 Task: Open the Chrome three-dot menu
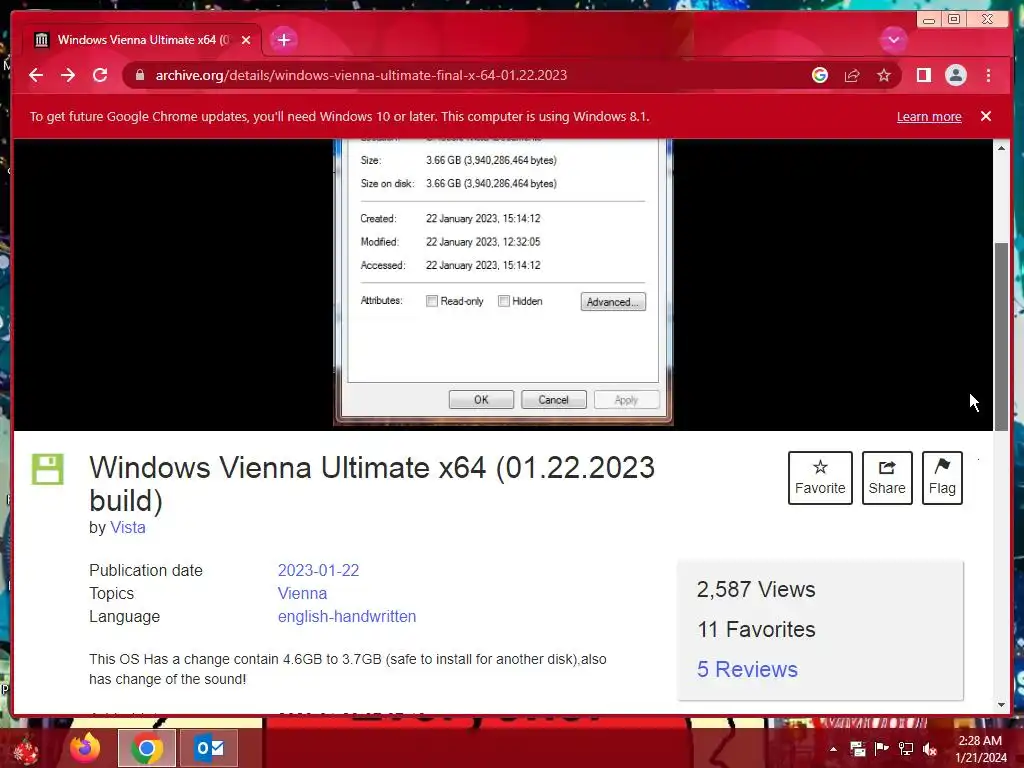pos(988,75)
